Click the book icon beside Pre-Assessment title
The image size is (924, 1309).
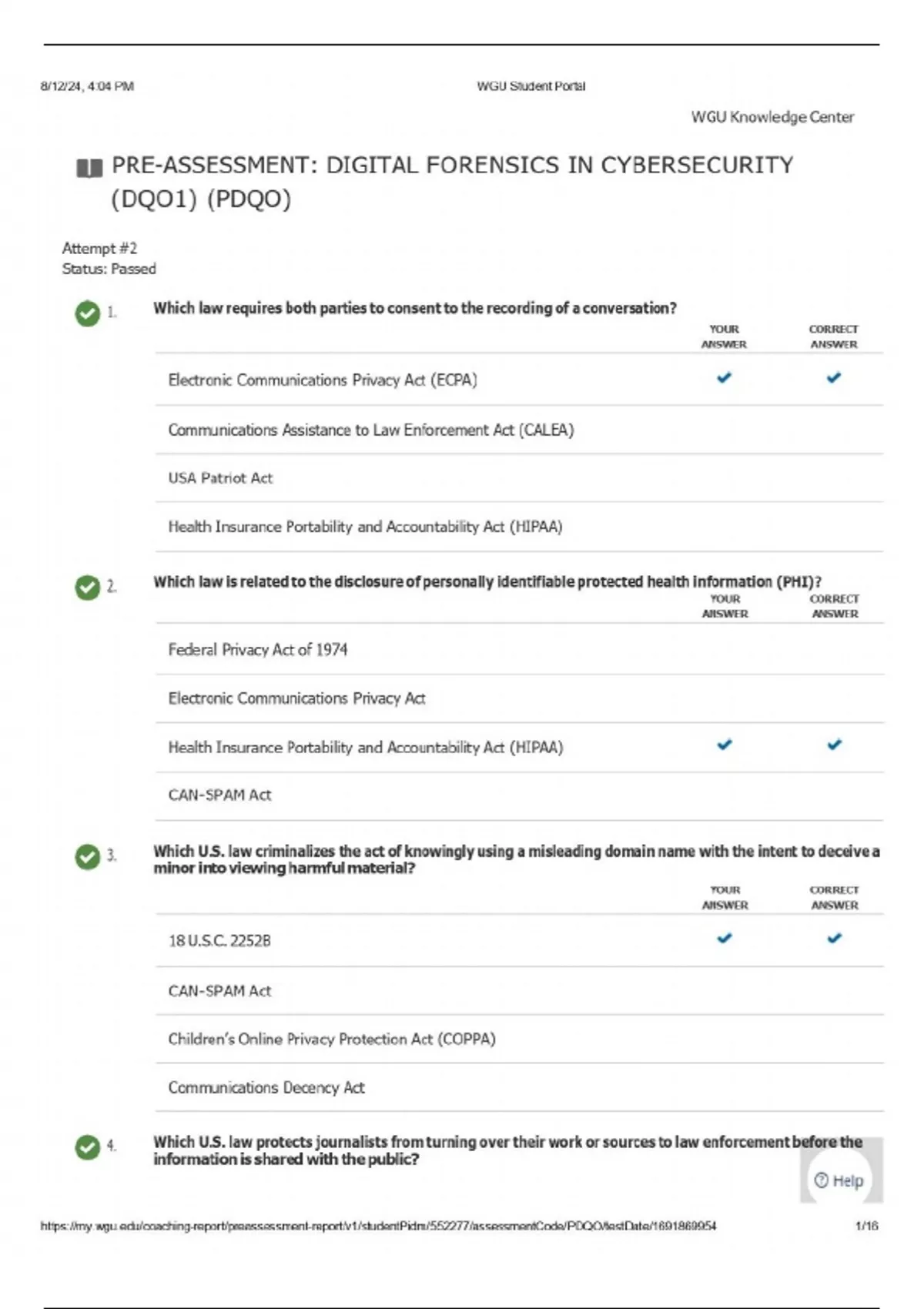[x=89, y=168]
